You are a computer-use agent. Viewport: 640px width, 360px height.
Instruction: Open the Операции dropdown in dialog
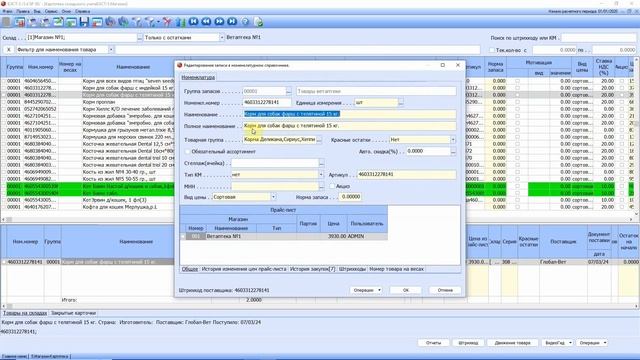(x=366, y=290)
